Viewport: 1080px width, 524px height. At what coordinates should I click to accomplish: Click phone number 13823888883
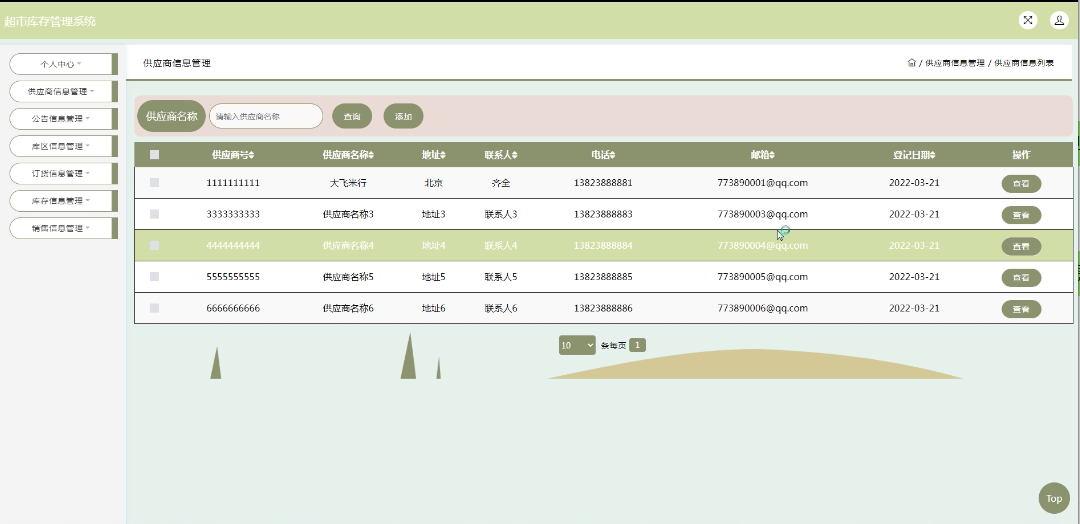[603, 214]
